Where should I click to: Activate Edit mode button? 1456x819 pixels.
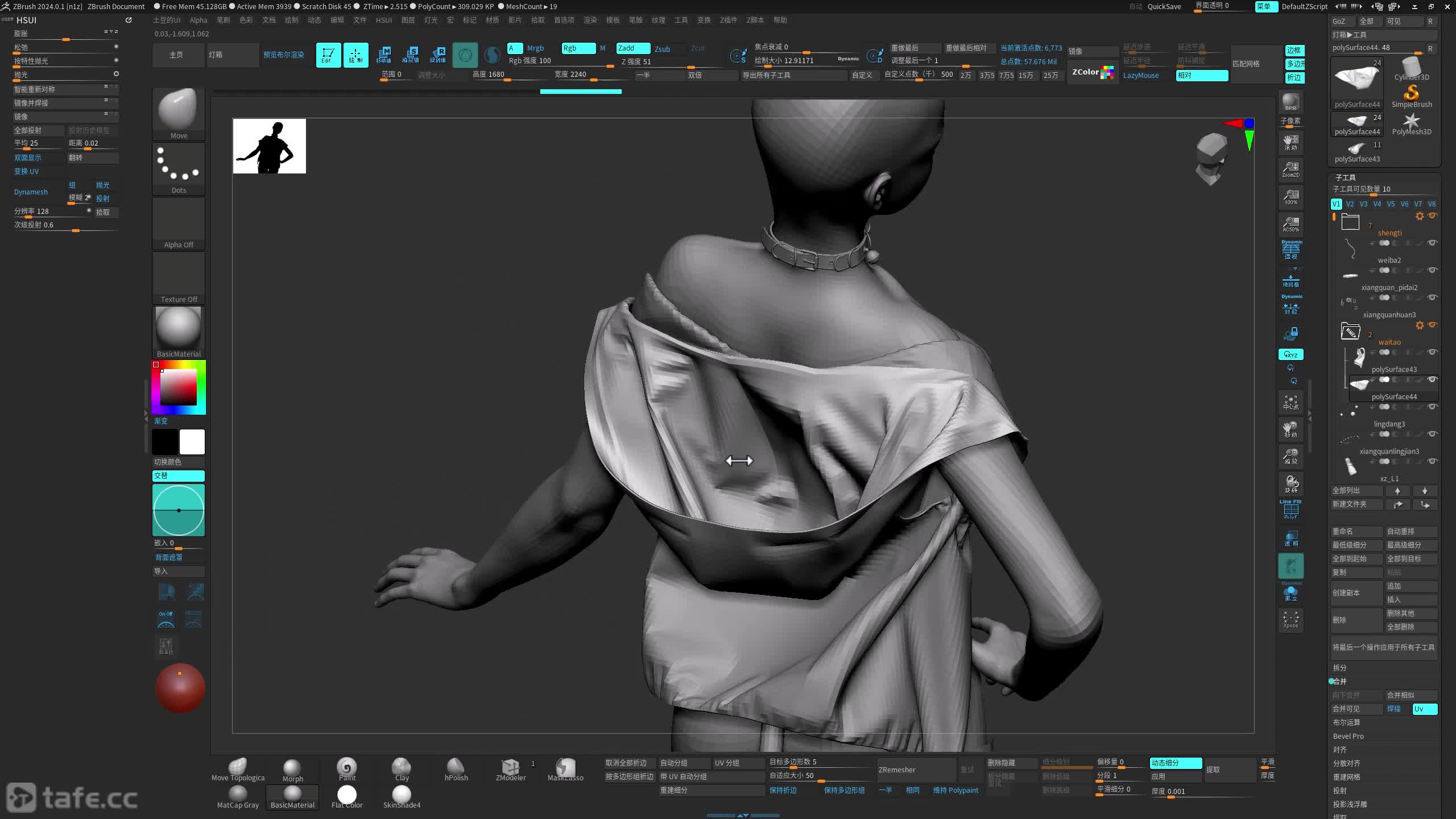click(328, 55)
